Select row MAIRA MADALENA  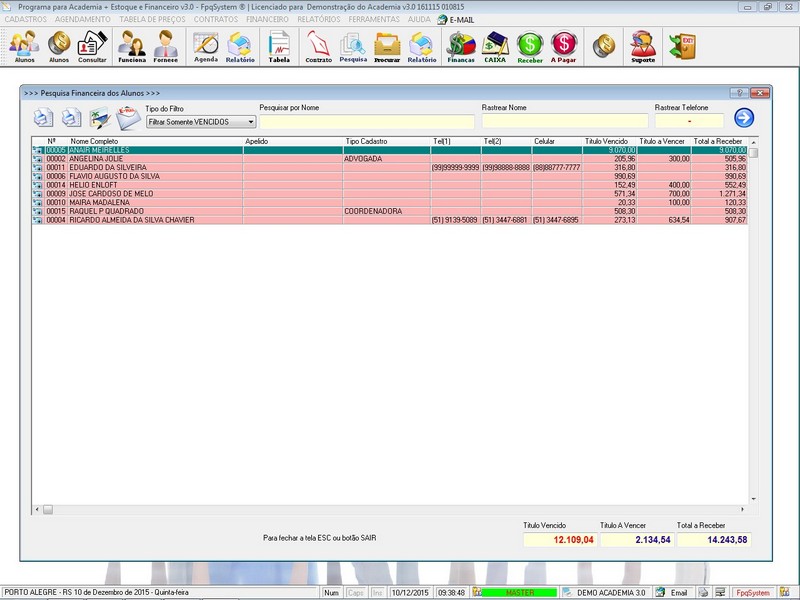(390, 202)
